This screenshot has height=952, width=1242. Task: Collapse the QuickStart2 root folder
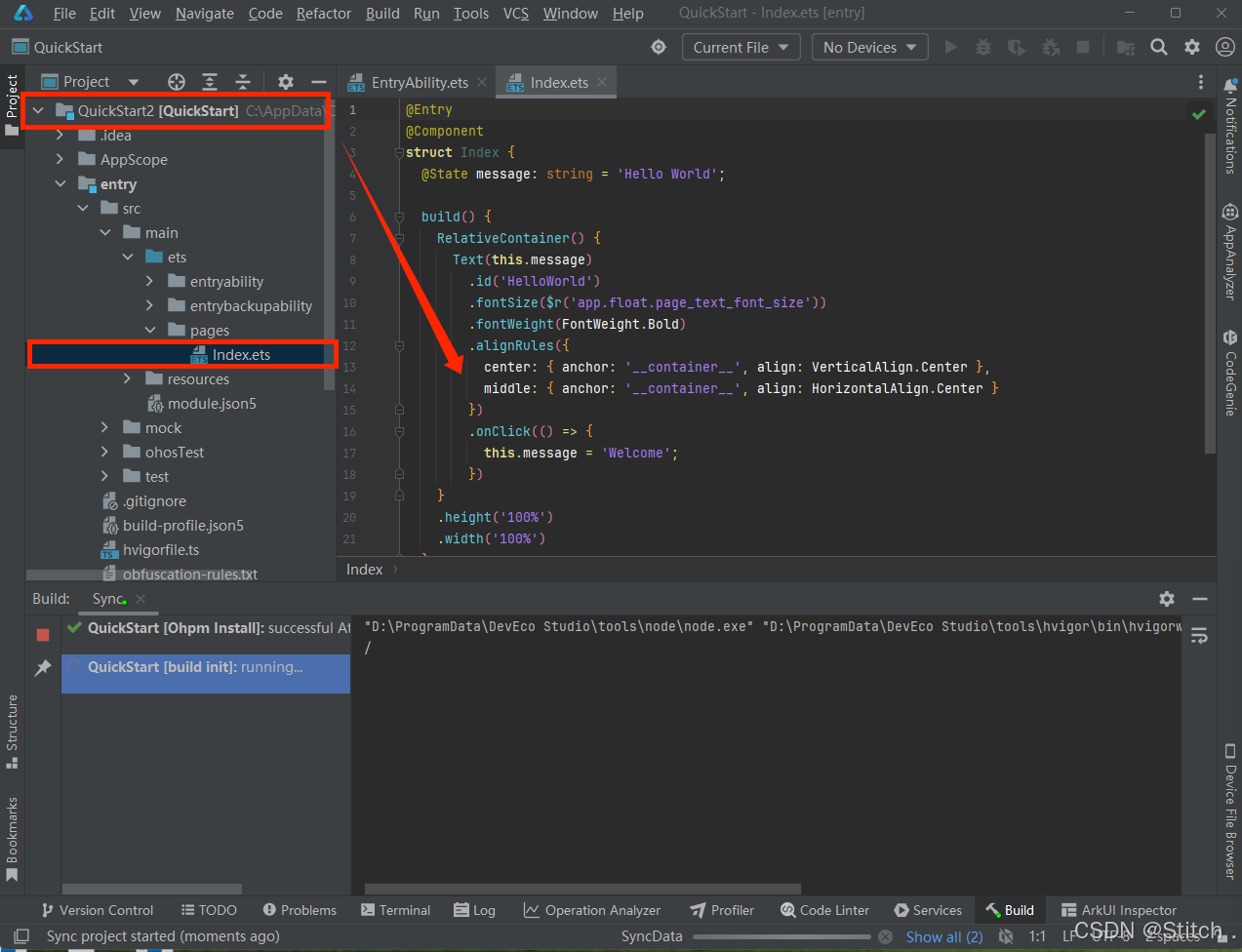(x=38, y=111)
